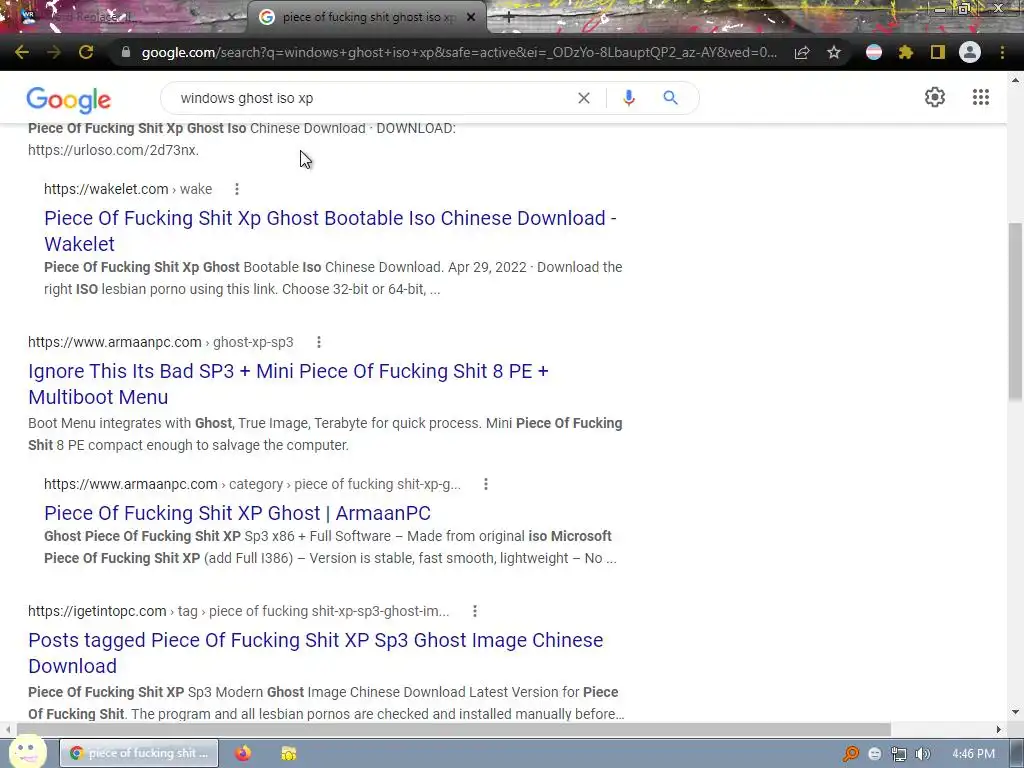This screenshot has height=768, width=1024.
Task: Click the https://urloso.com/2d73nx. text
Action: (114, 150)
